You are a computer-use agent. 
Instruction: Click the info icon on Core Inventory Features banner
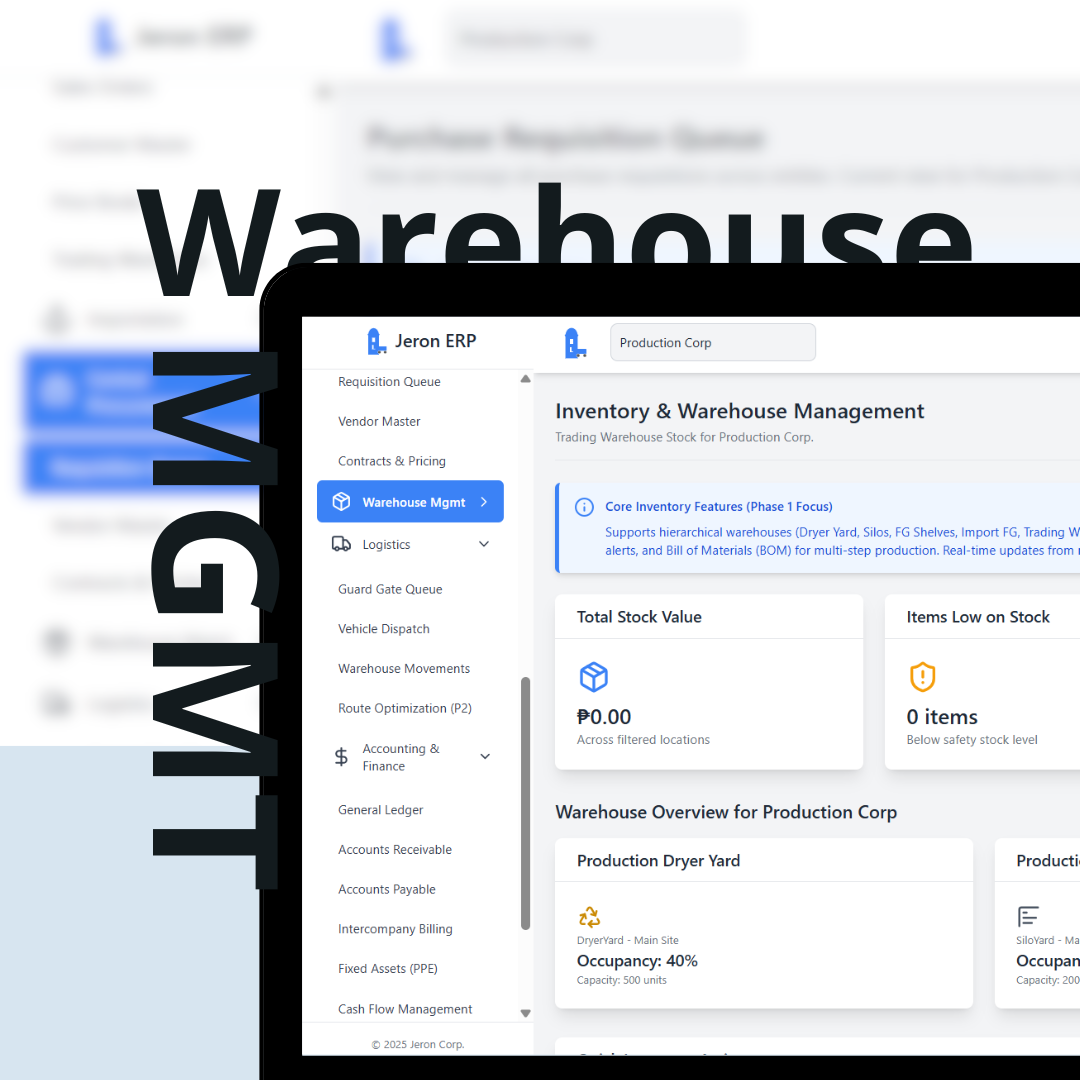584,507
